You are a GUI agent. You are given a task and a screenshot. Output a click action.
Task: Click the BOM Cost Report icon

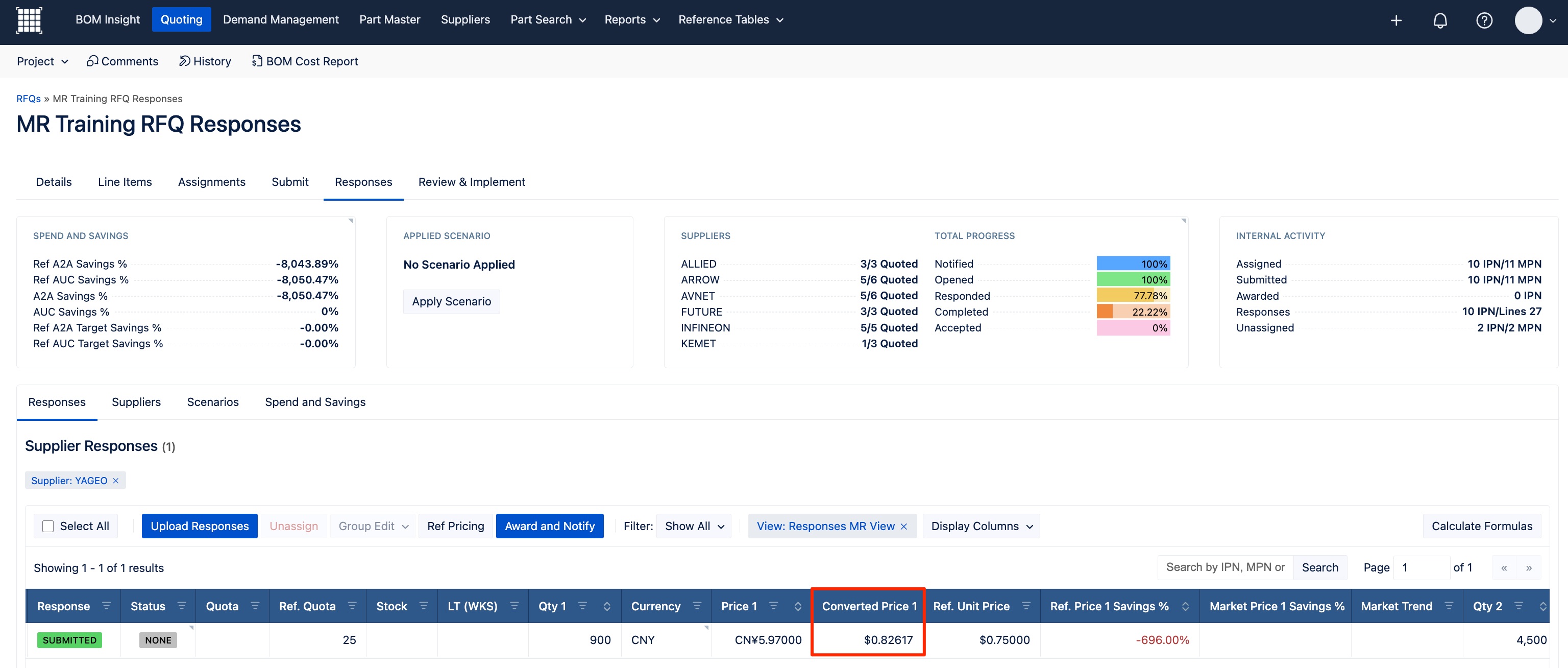[257, 61]
